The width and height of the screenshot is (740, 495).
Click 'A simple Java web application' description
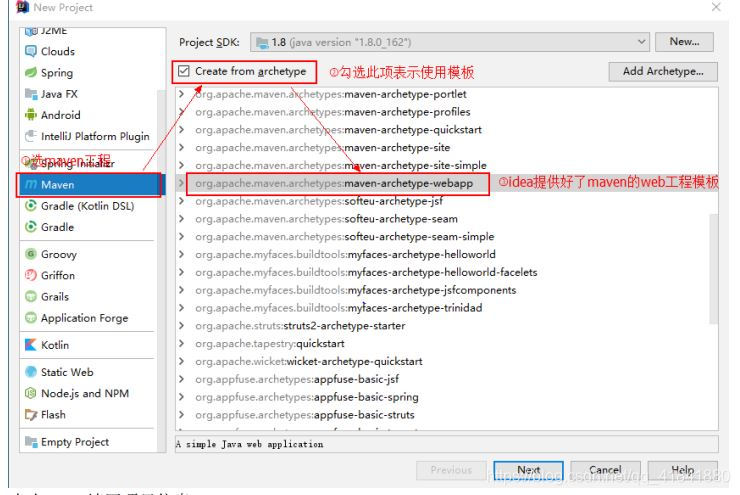pyautogui.click(x=250, y=444)
